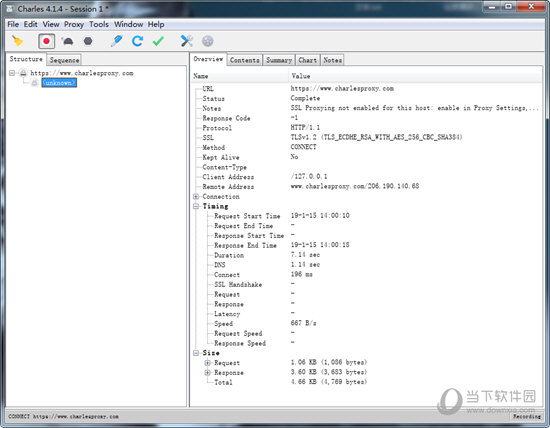The image size is (550, 428).
Task: Open the Tools menu
Action: (x=99, y=24)
